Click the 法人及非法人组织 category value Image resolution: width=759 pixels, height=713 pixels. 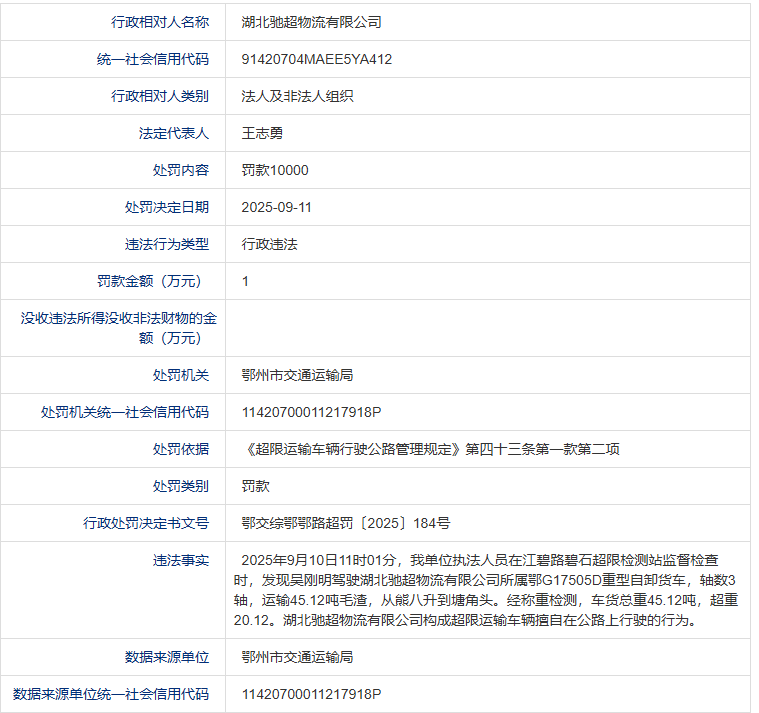click(x=297, y=96)
